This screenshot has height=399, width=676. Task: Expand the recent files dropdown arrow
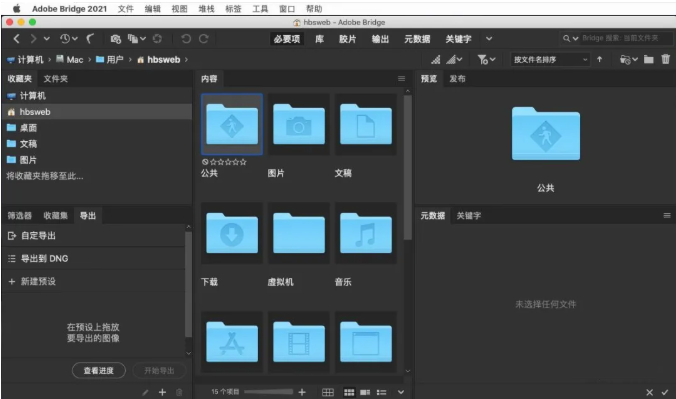click(x=75, y=39)
